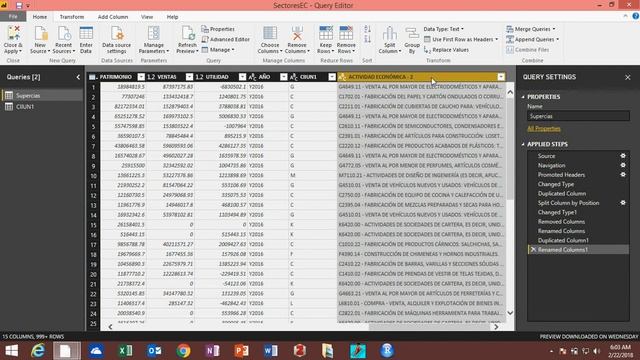The width and height of the screenshot is (640, 360).
Task: Open Promoted Headers step settings gear
Action: pyautogui.click(x=623, y=175)
